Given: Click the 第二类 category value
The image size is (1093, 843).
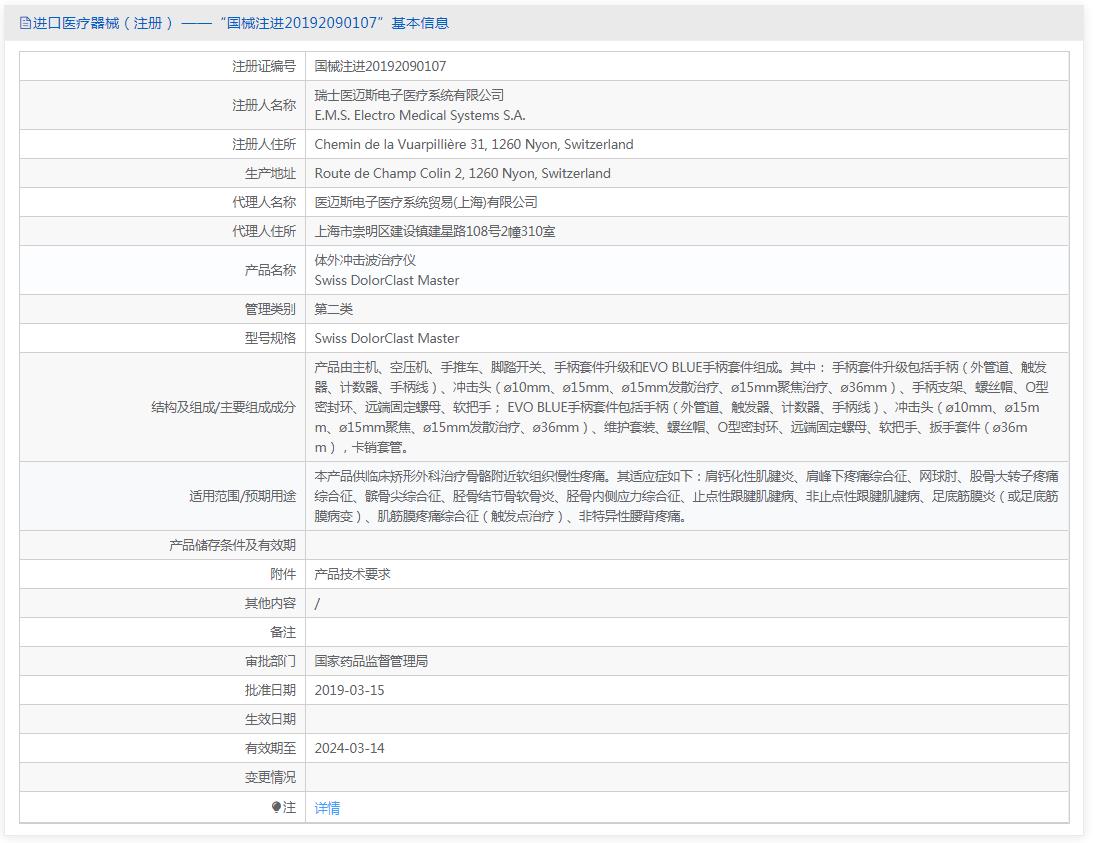Looking at the screenshot, I should pos(333,309).
